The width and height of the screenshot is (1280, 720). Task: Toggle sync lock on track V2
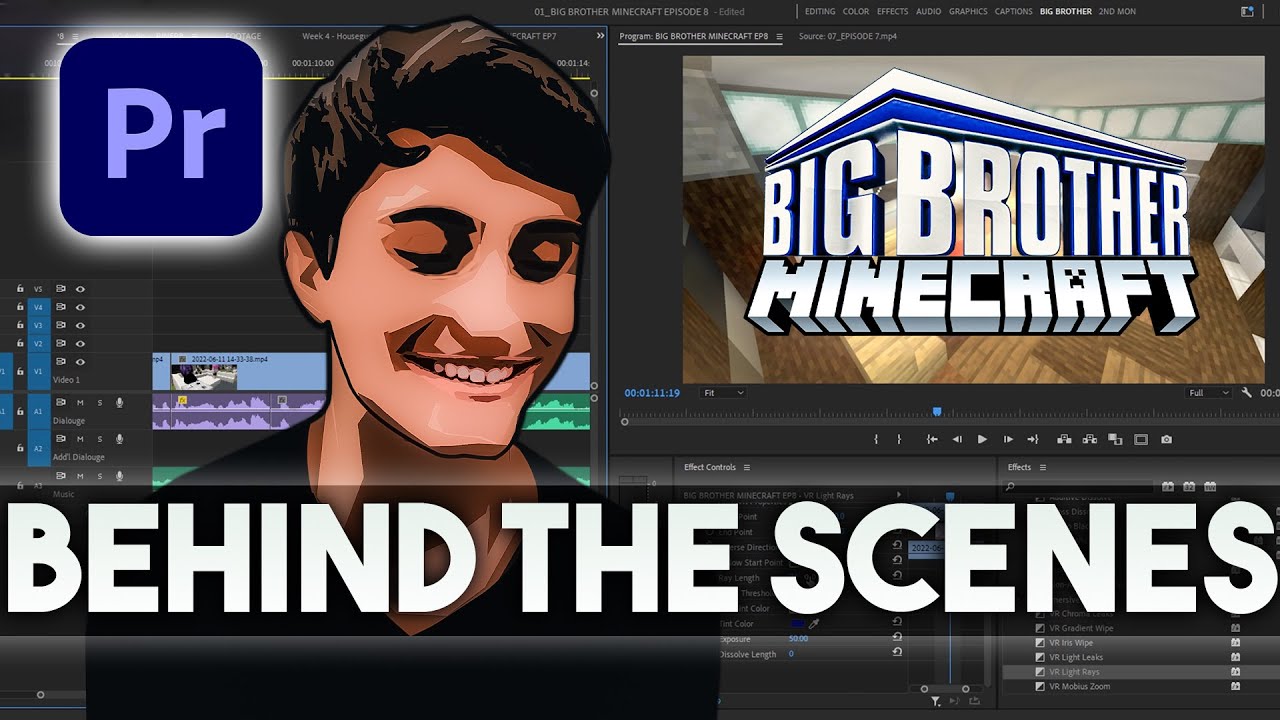tap(61, 343)
